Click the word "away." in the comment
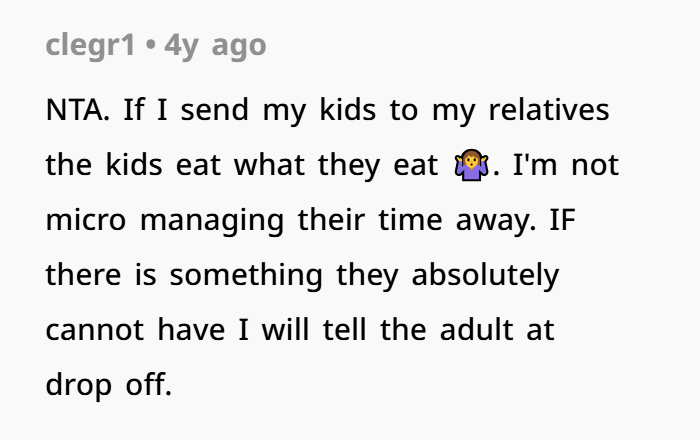 [496, 221]
